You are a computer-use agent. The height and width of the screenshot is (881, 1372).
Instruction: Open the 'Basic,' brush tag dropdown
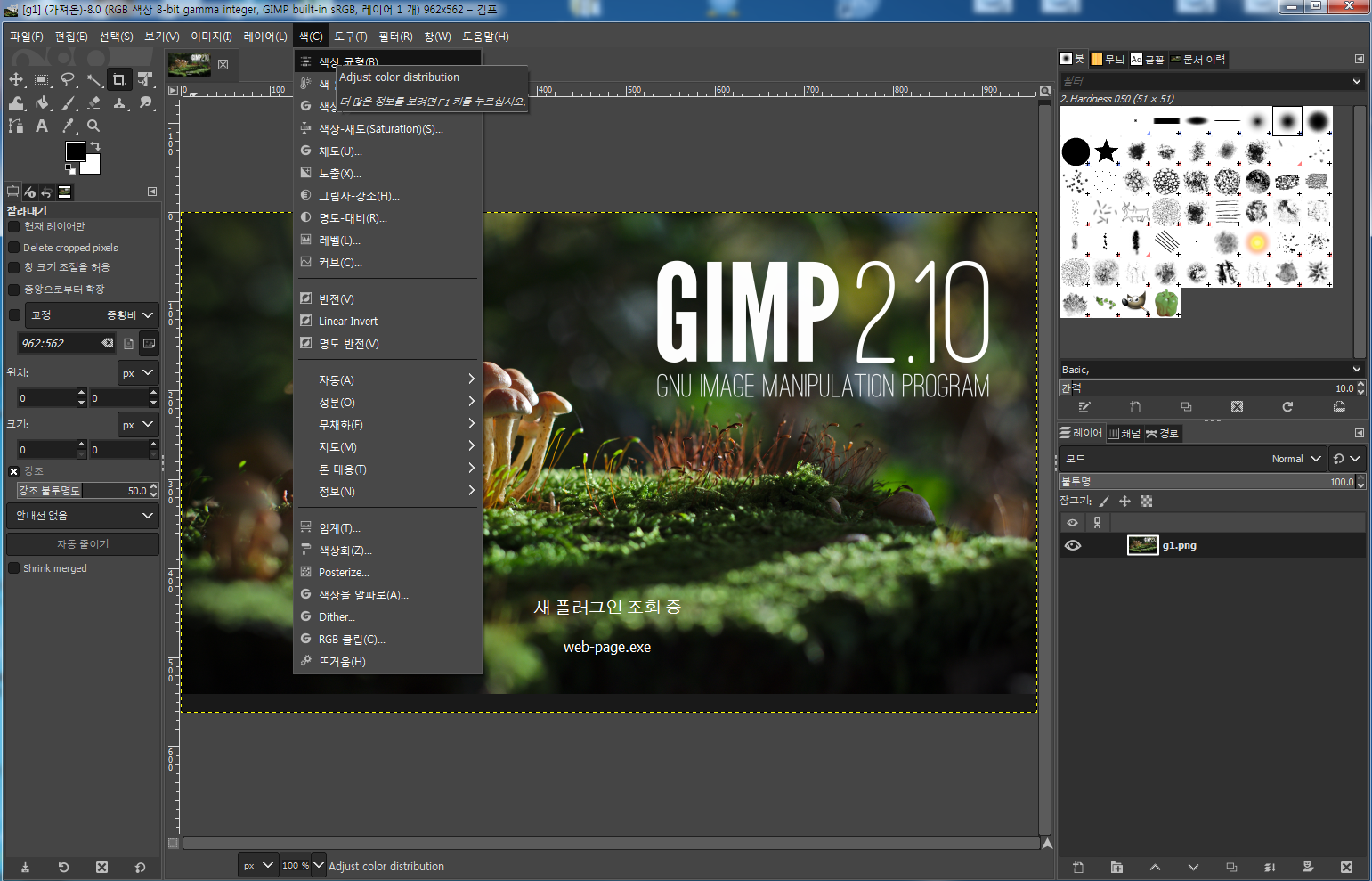click(x=1212, y=370)
